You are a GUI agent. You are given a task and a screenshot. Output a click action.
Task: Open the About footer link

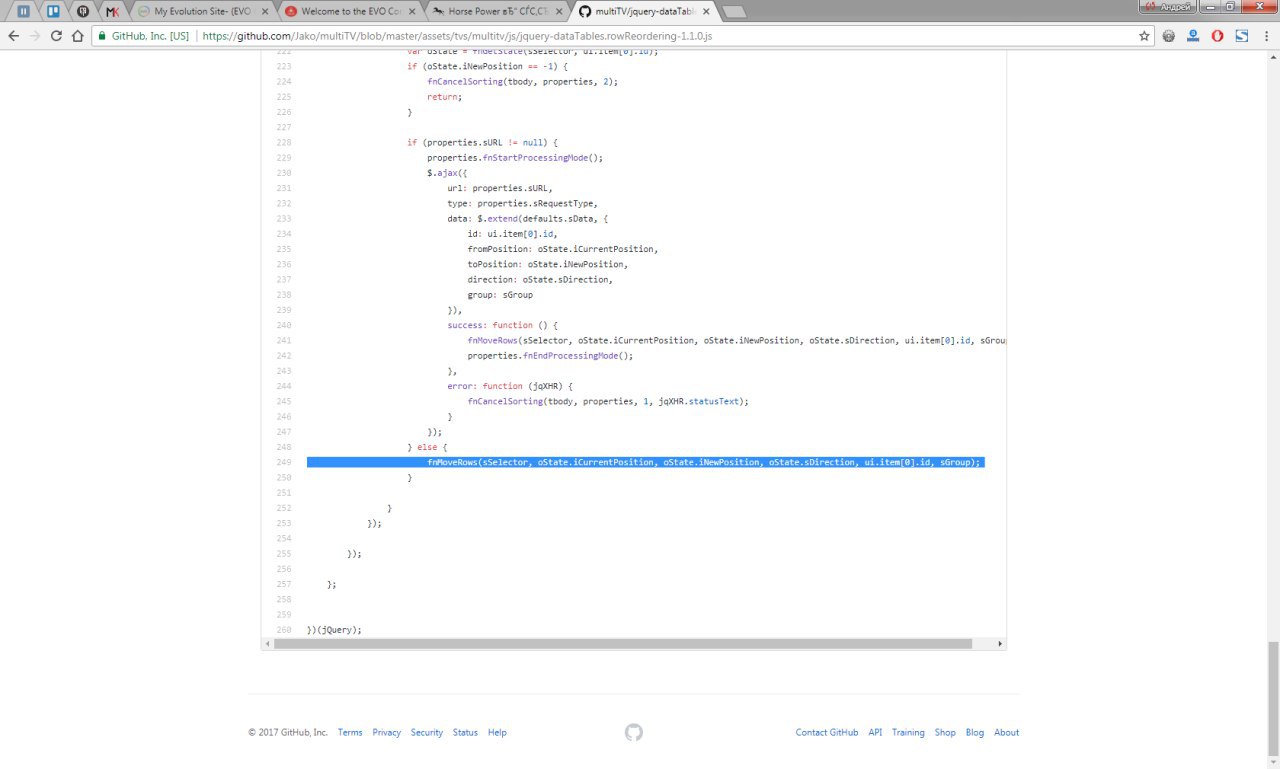point(1007,732)
